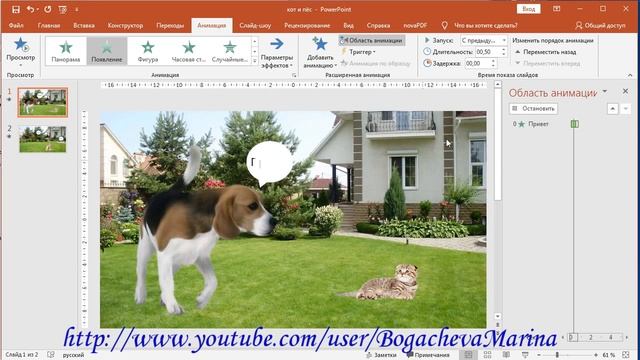Screen dimensions: 640x360
Task: Choose the Появление animation effect
Action: [107, 51]
